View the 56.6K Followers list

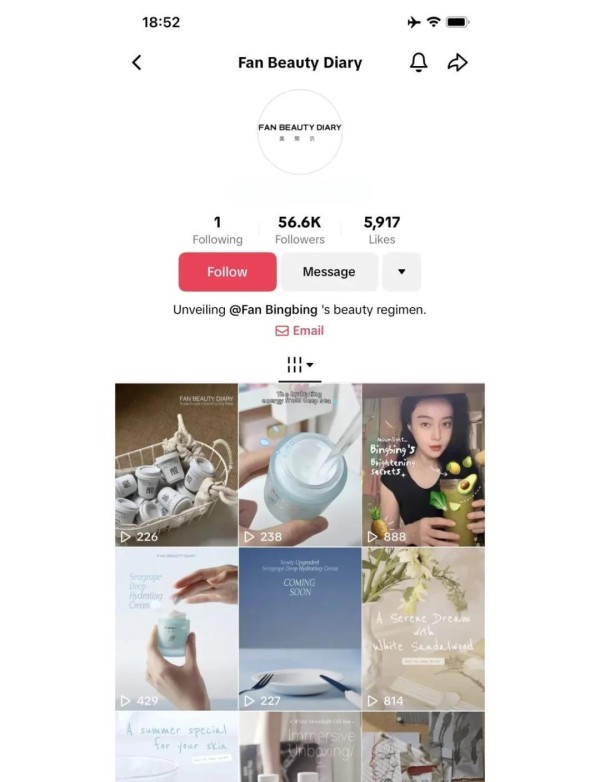coord(300,230)
